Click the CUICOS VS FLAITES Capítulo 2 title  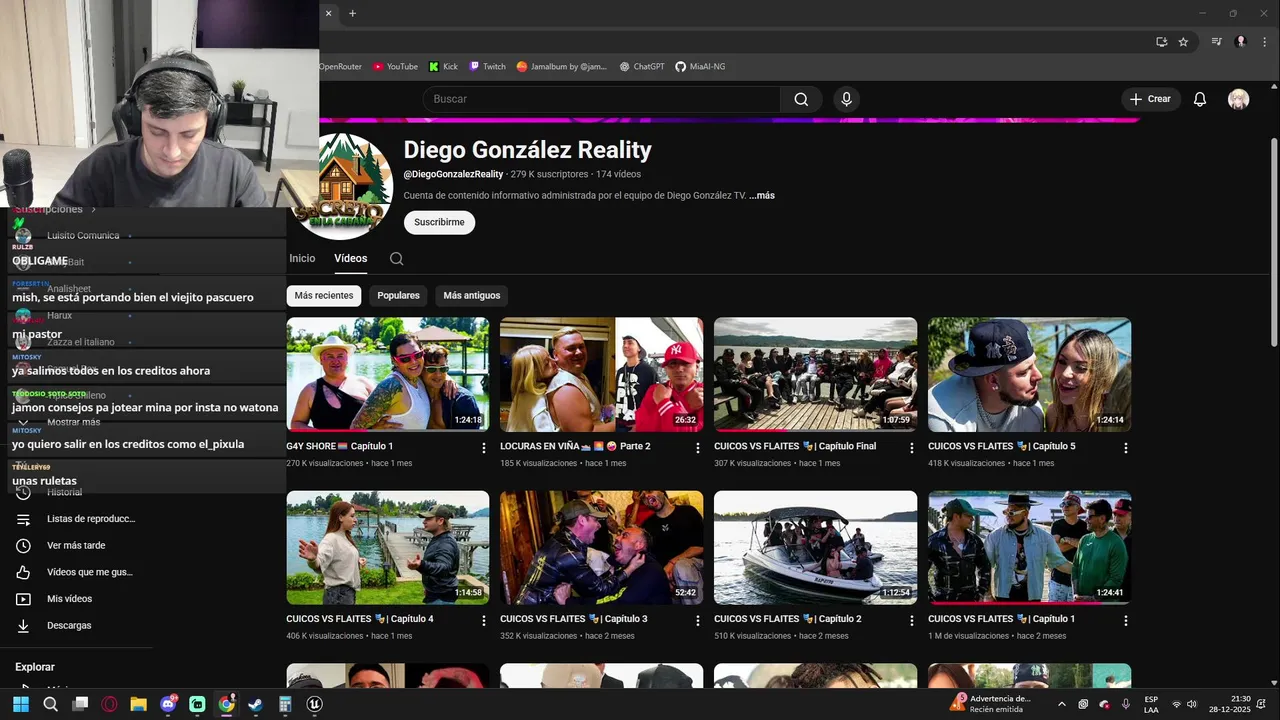click(788, 619)
